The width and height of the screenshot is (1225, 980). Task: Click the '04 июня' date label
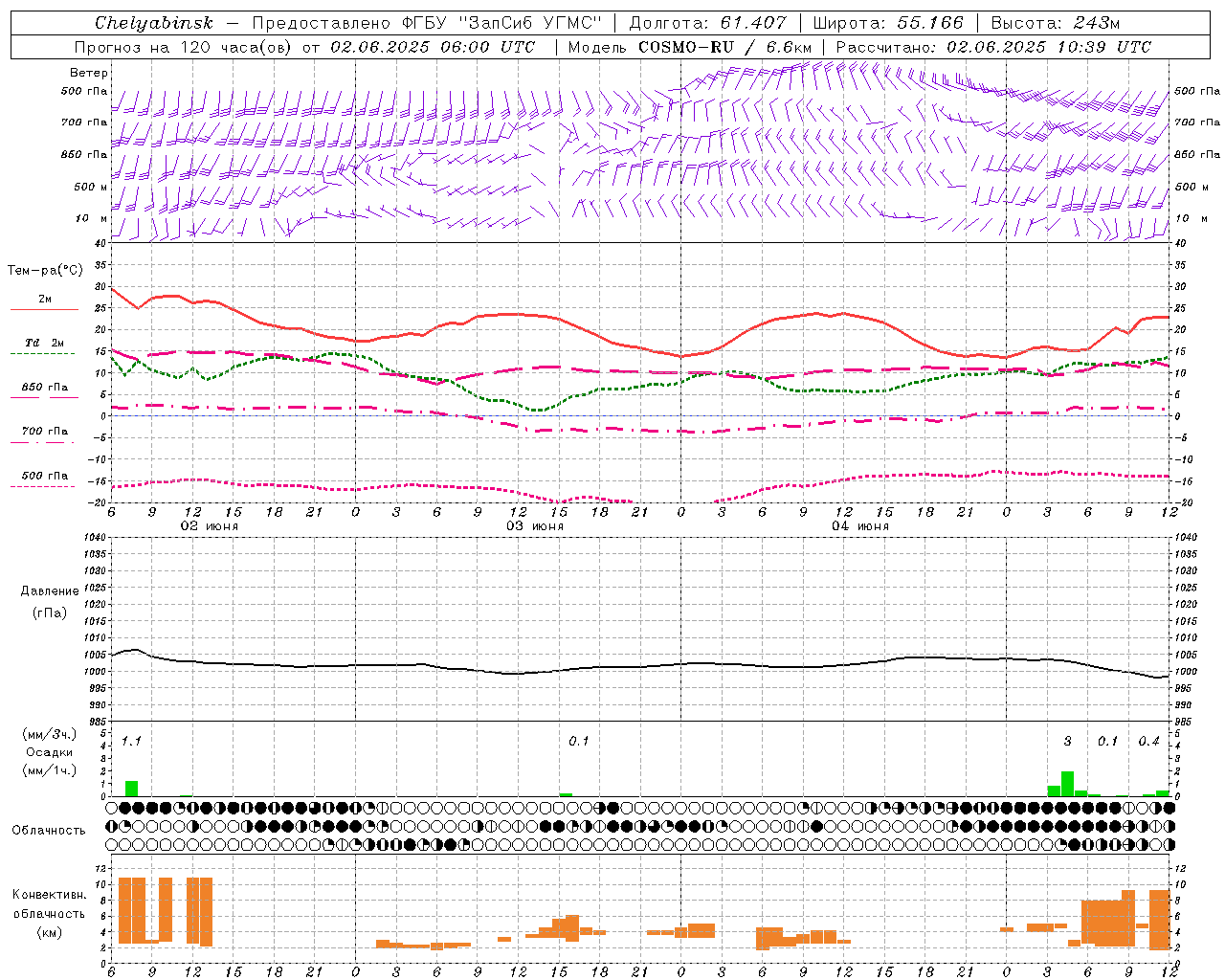860,526
